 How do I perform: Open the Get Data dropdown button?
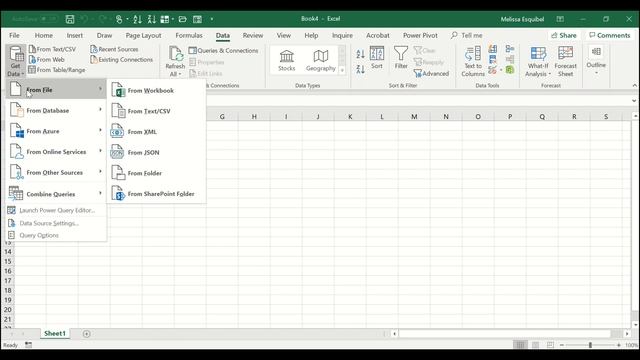16,61
